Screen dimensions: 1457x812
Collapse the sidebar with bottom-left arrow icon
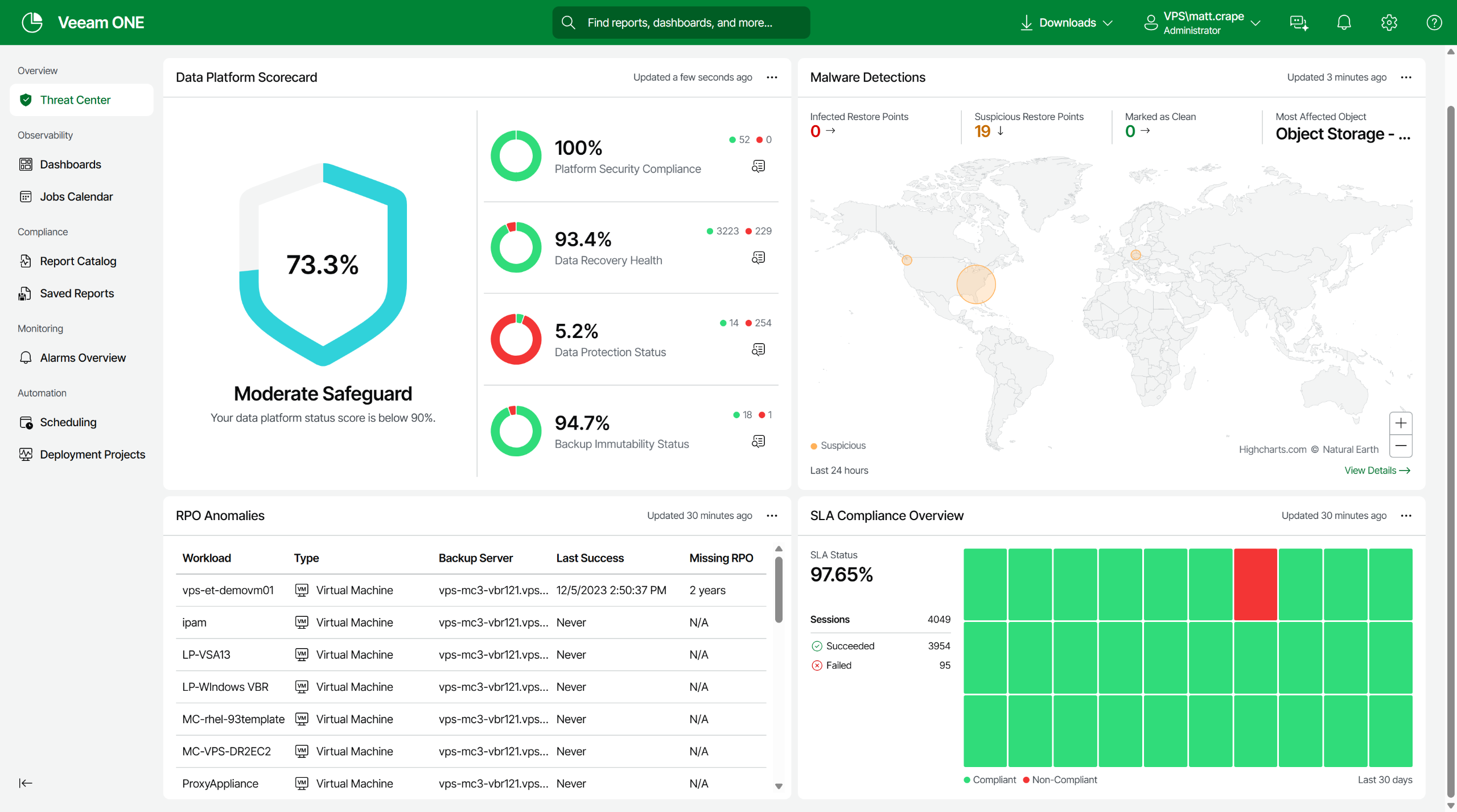26,783
